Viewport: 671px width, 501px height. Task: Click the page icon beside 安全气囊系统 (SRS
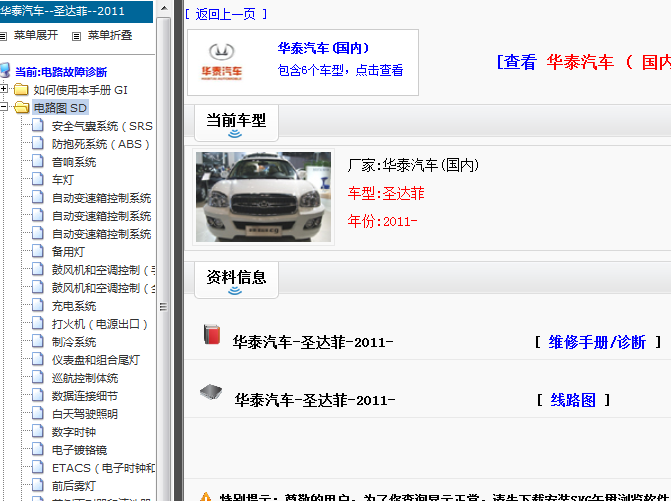click(x=38, y=125)
